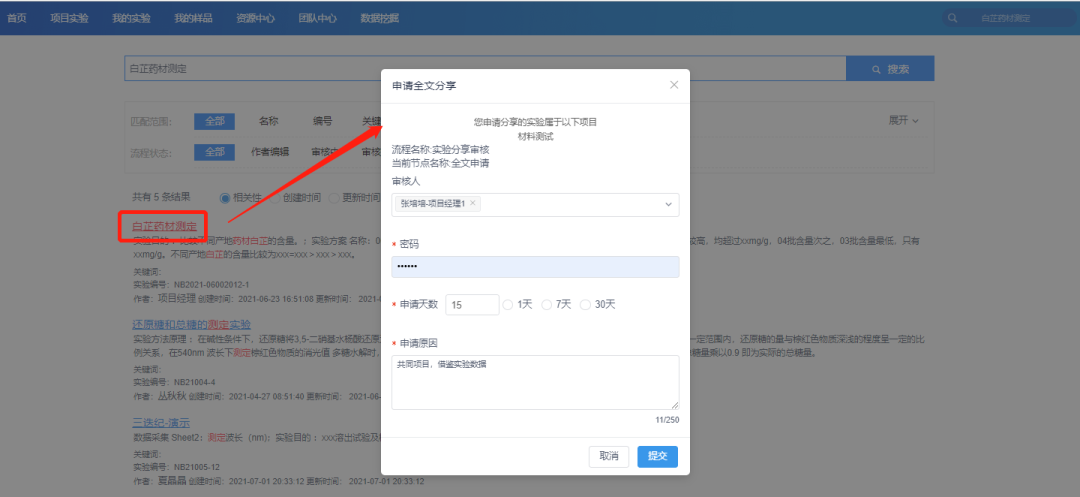Choose 相关性 sort radio button
Image resolution: width=1080 pixels, height=497 pixels.
pos(225,197)
